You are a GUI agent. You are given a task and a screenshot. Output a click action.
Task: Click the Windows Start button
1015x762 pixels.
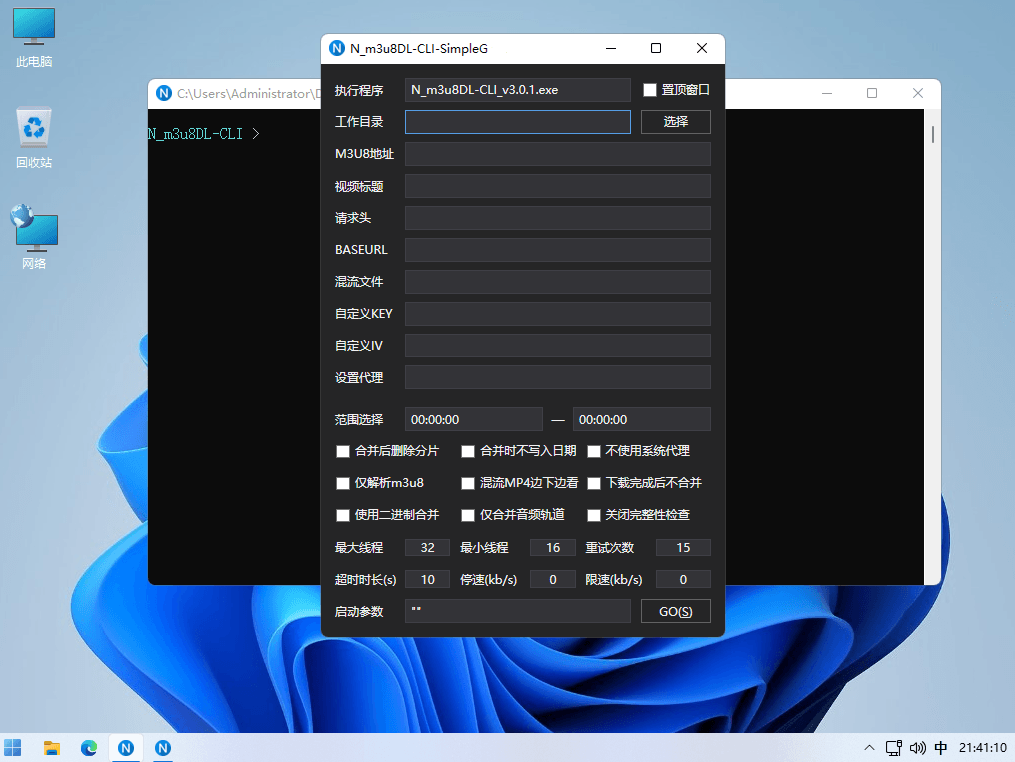point(13,748)
